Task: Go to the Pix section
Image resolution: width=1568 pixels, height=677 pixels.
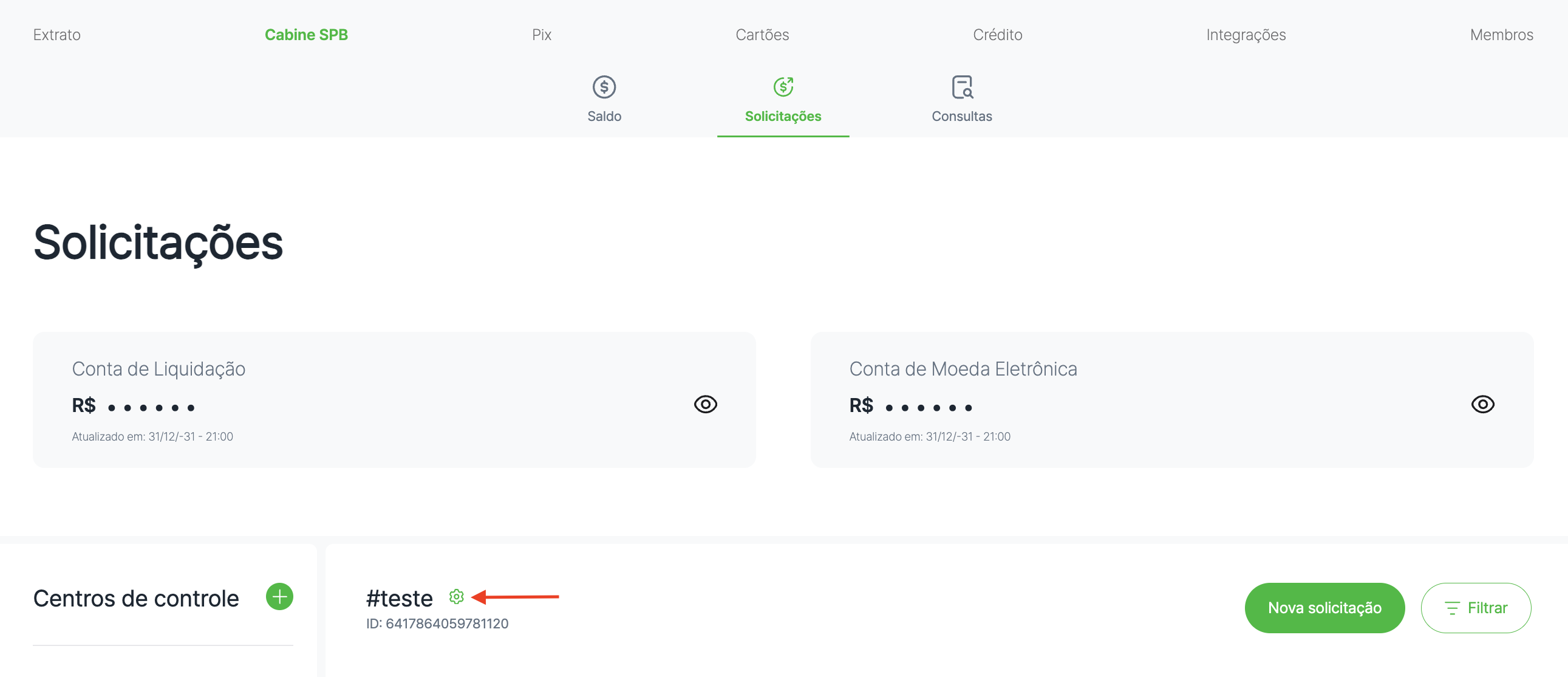Action: [541, 35]
